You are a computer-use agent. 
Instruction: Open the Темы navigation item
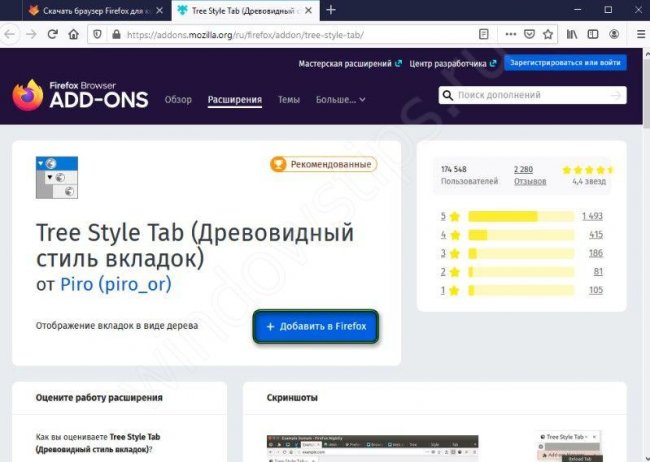click(289, 100)
